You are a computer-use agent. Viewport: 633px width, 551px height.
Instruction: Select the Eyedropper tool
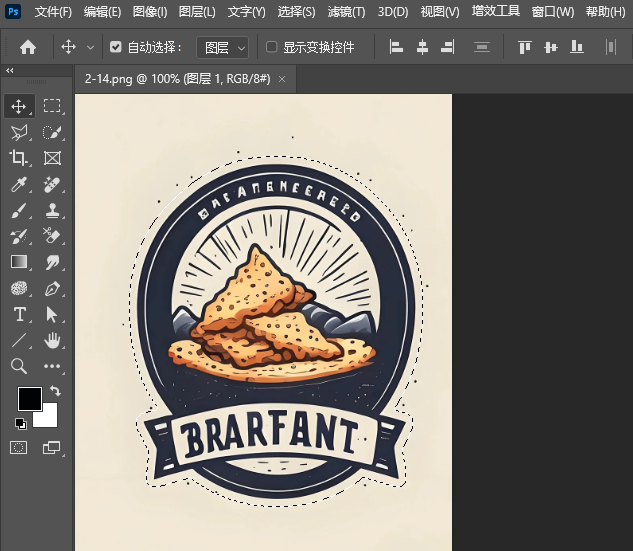[x=19, y=184]
